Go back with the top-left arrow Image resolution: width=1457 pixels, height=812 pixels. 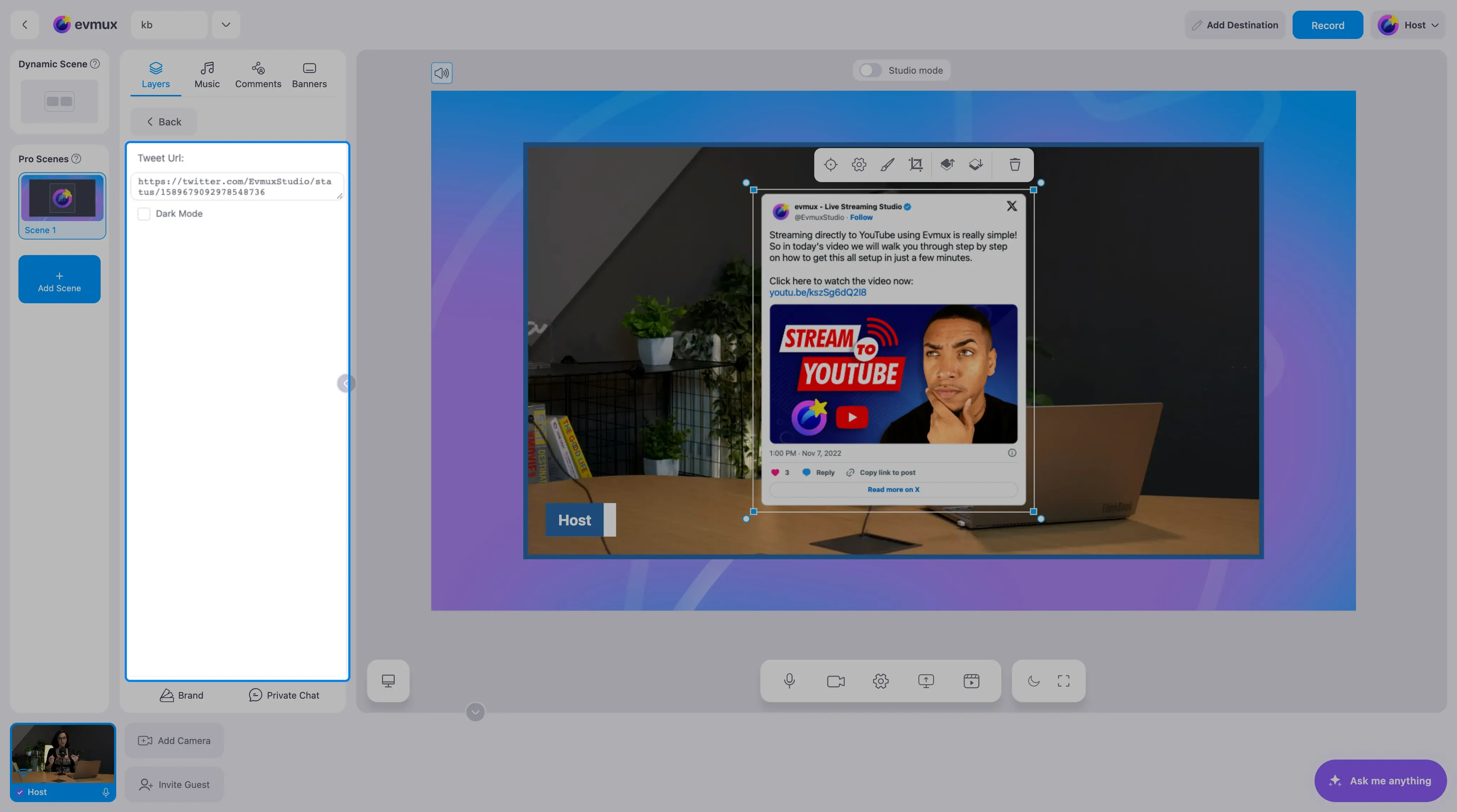[x=24, y=24]
